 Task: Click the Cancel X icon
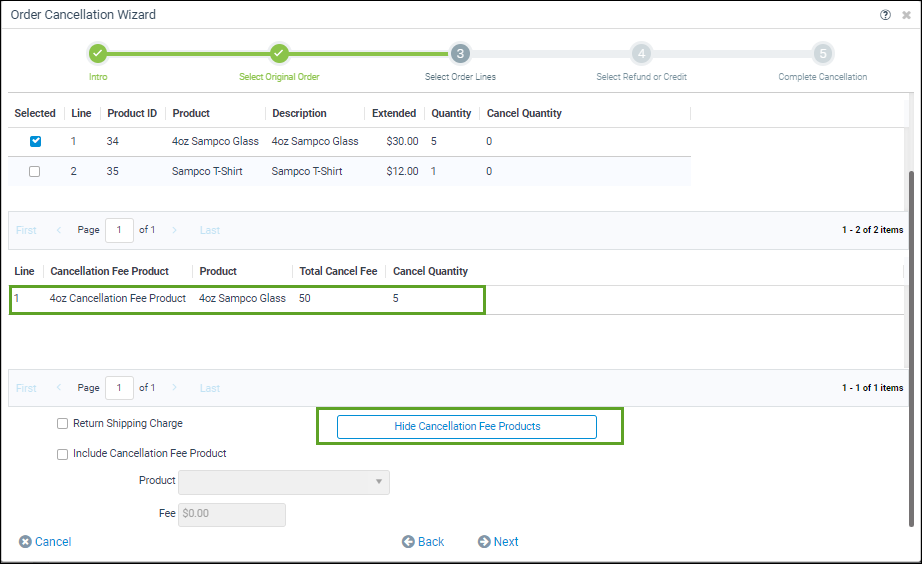pyautogui.click(x=25, y=542)
